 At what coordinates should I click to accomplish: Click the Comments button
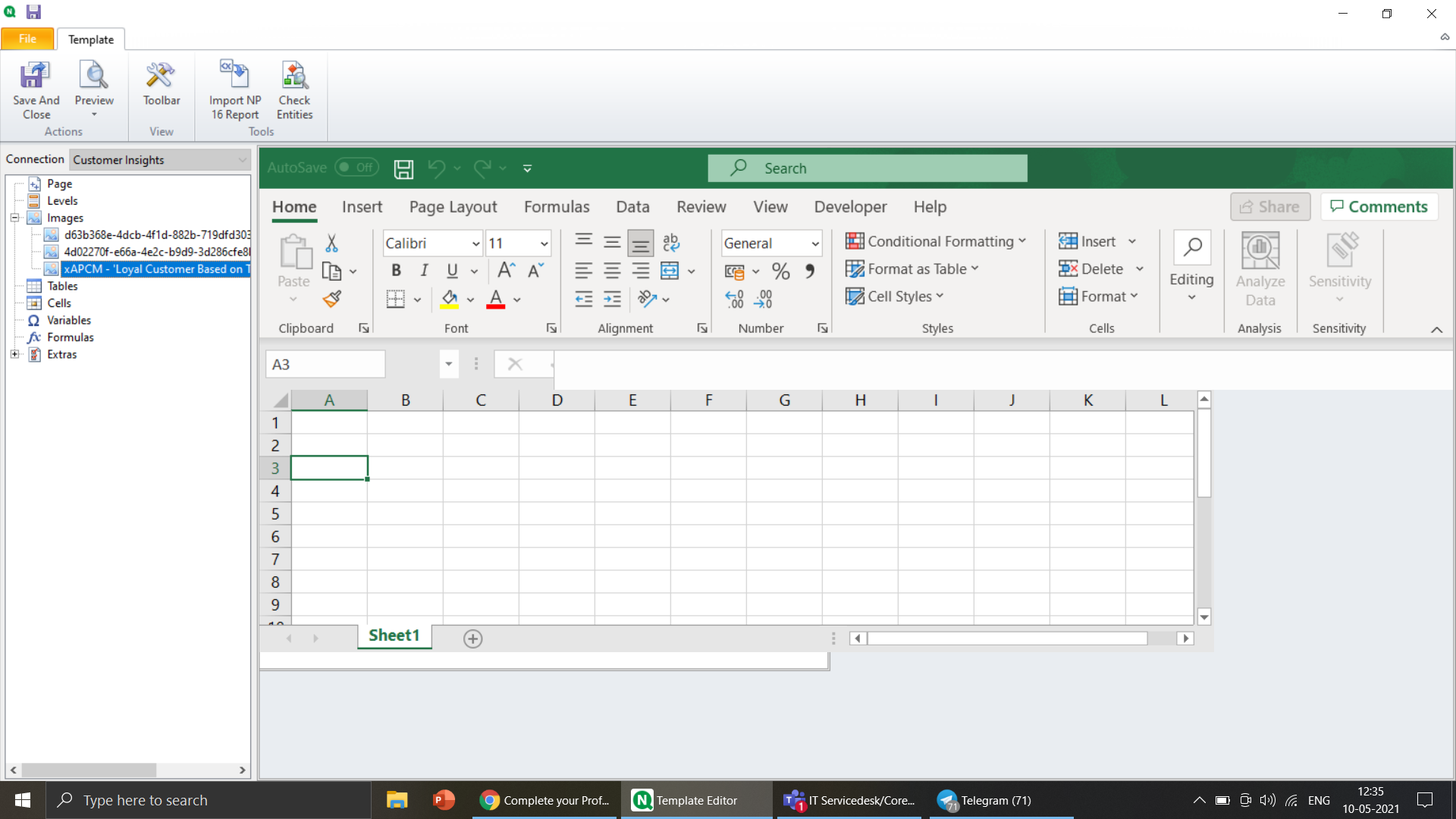click(1379, 206)
